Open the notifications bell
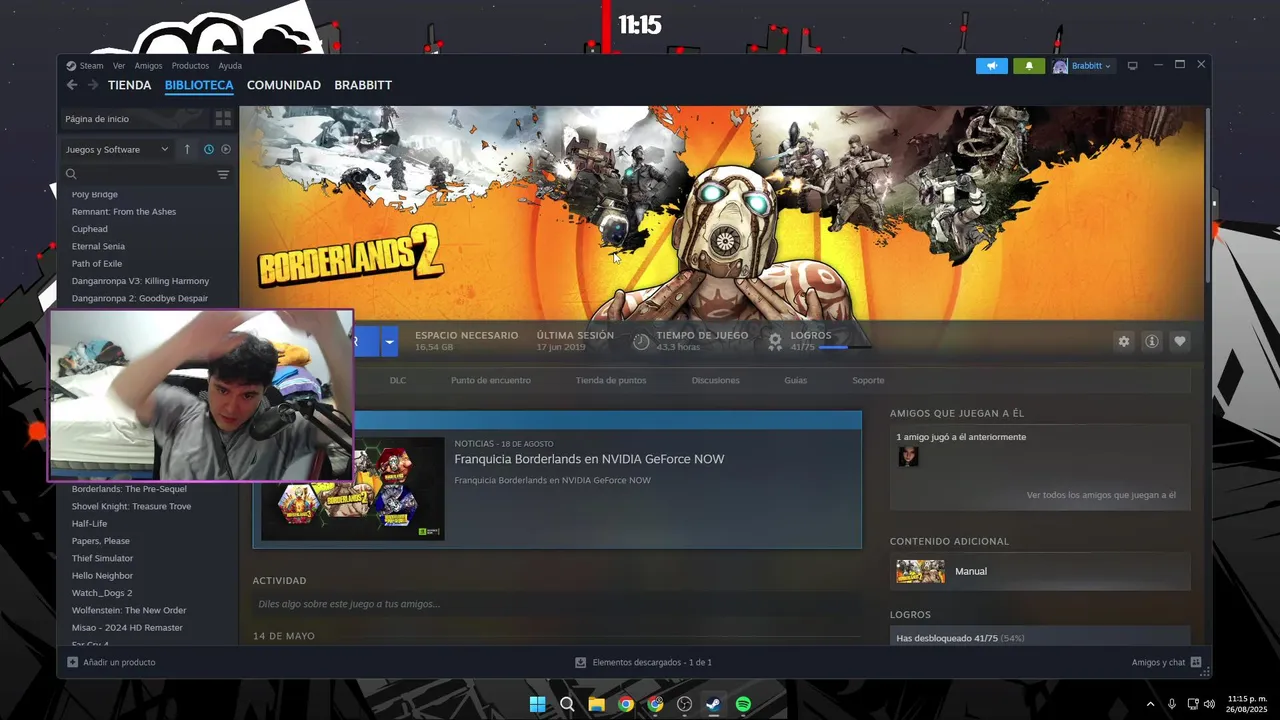Viewport: 1280px width, 720px height. (x=1029, y=66)
